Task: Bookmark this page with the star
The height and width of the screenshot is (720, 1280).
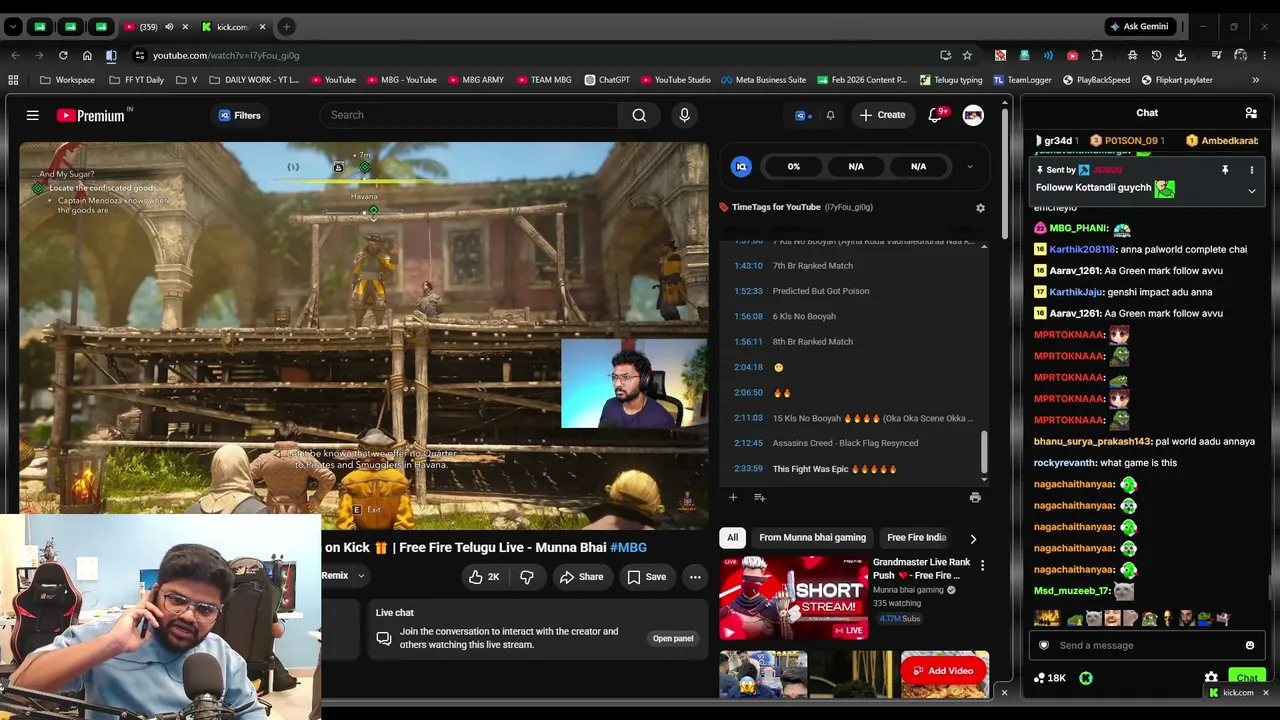Action: pos(967,55)
